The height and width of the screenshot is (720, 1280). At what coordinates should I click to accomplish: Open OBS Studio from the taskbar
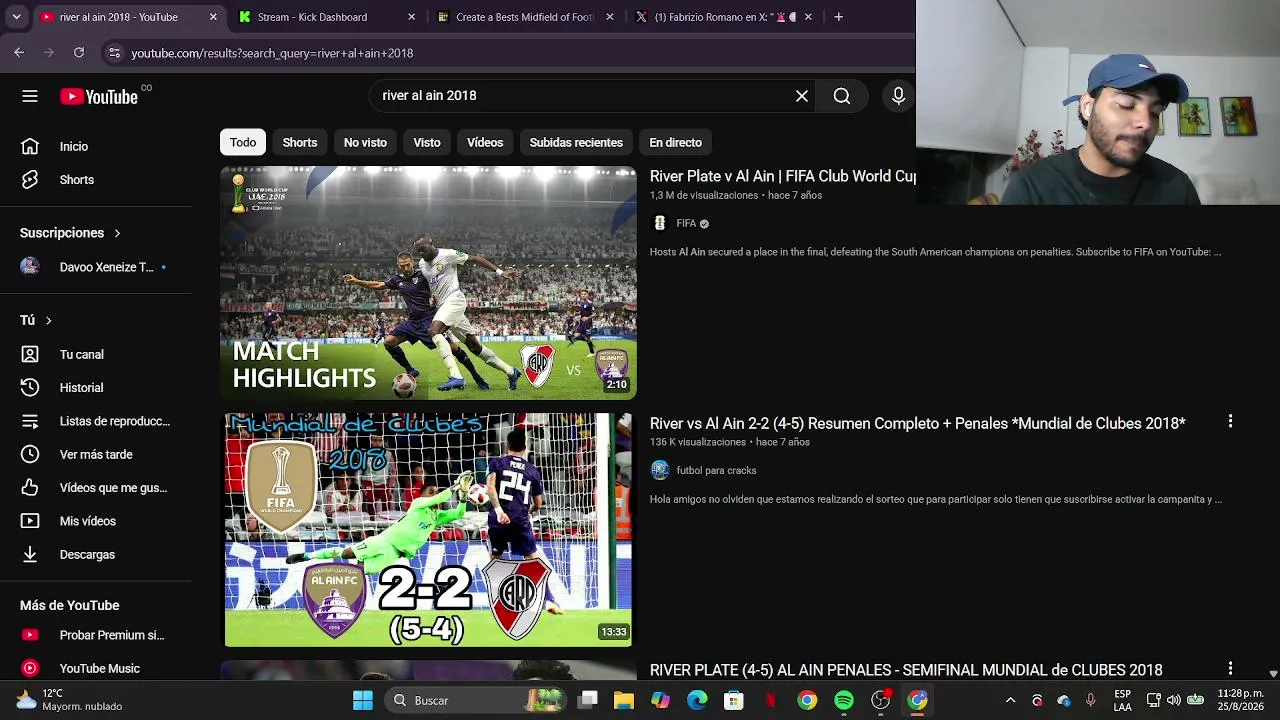881,700
